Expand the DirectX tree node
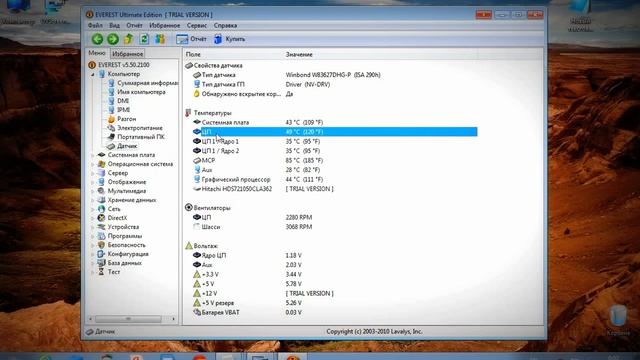The image size is (640, 360). tap(93, 218)
